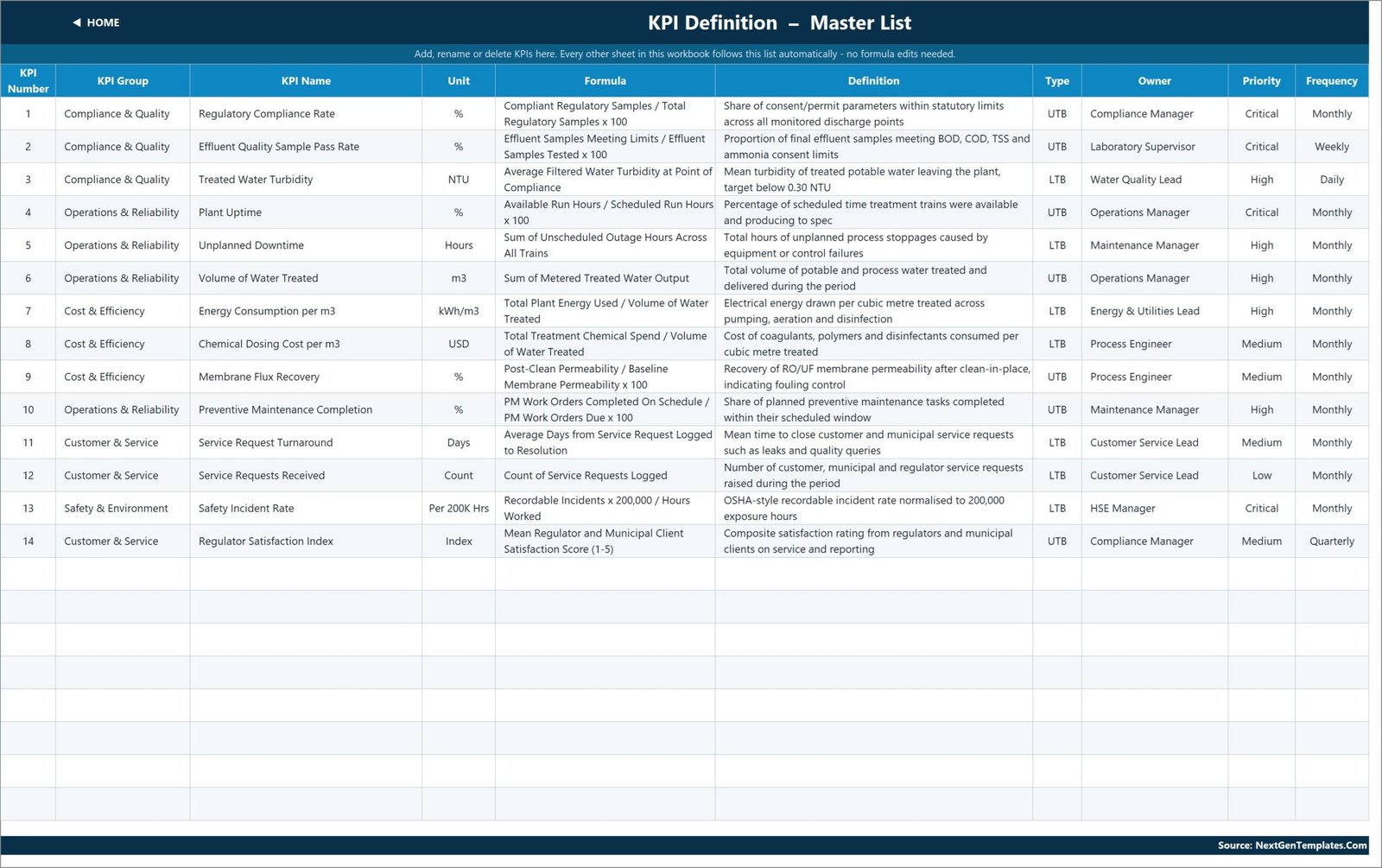Select the Membrane Flux Recovery cell
Screen dimensions: 1382x868
pyautogui.click(x=306, y=377)
